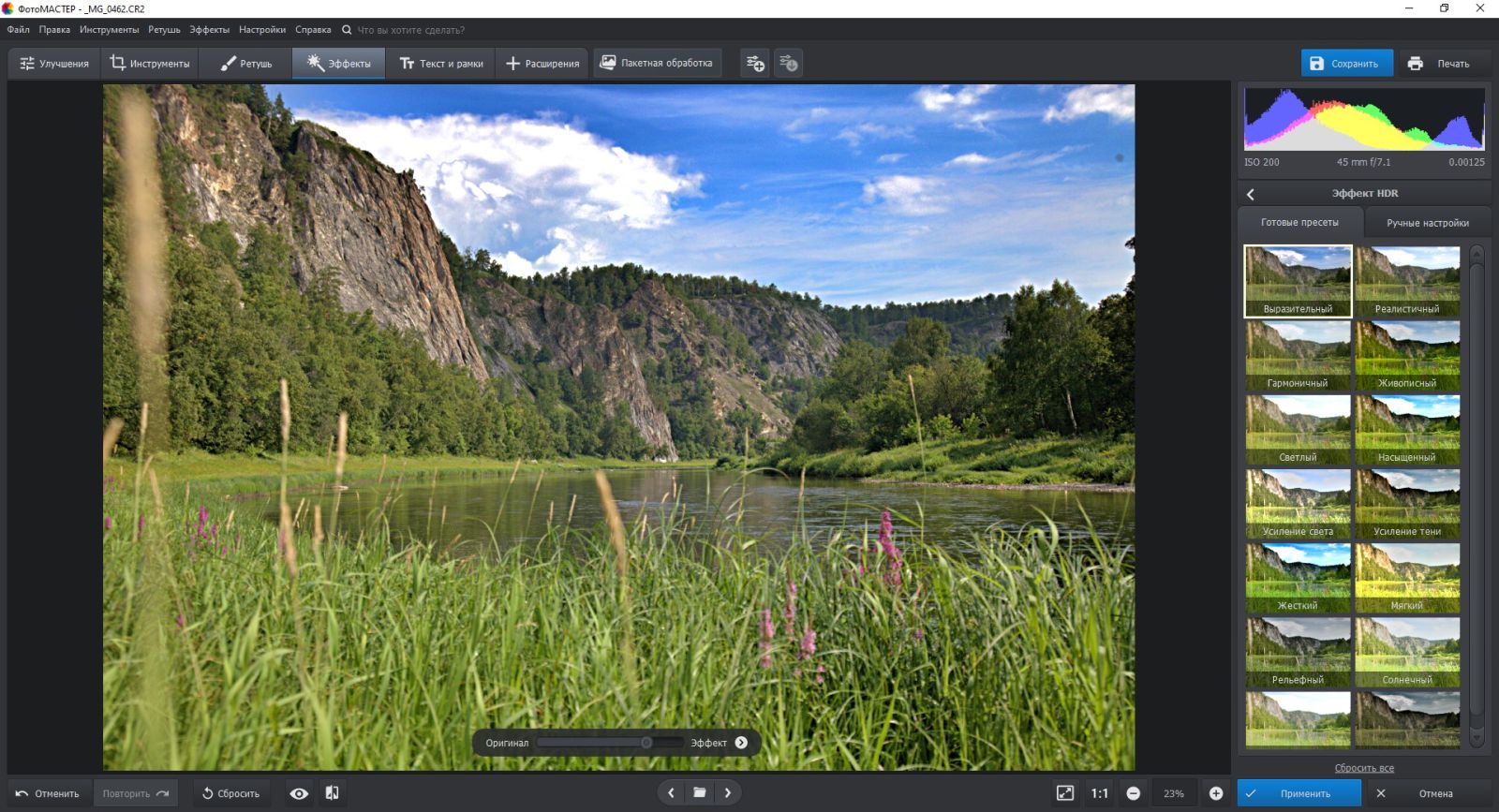Toggle the eye preview of original
1499x812 pixels.
coord(299,793)
